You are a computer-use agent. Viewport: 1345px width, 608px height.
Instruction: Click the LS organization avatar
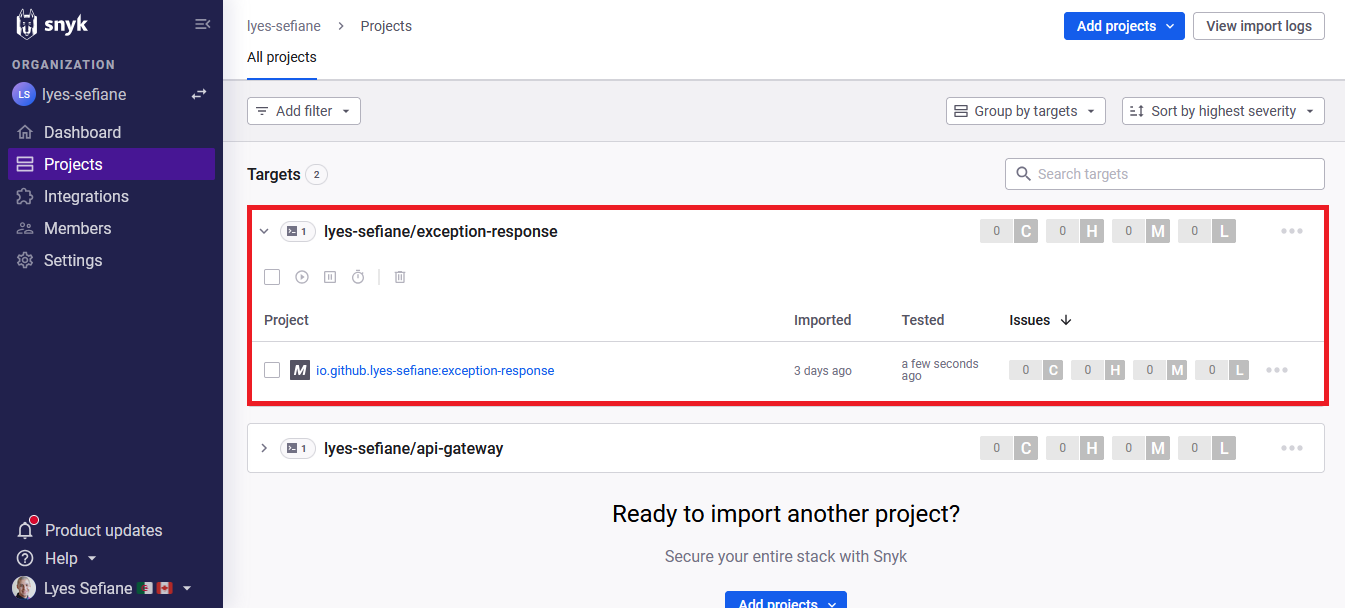click(23, 94)
